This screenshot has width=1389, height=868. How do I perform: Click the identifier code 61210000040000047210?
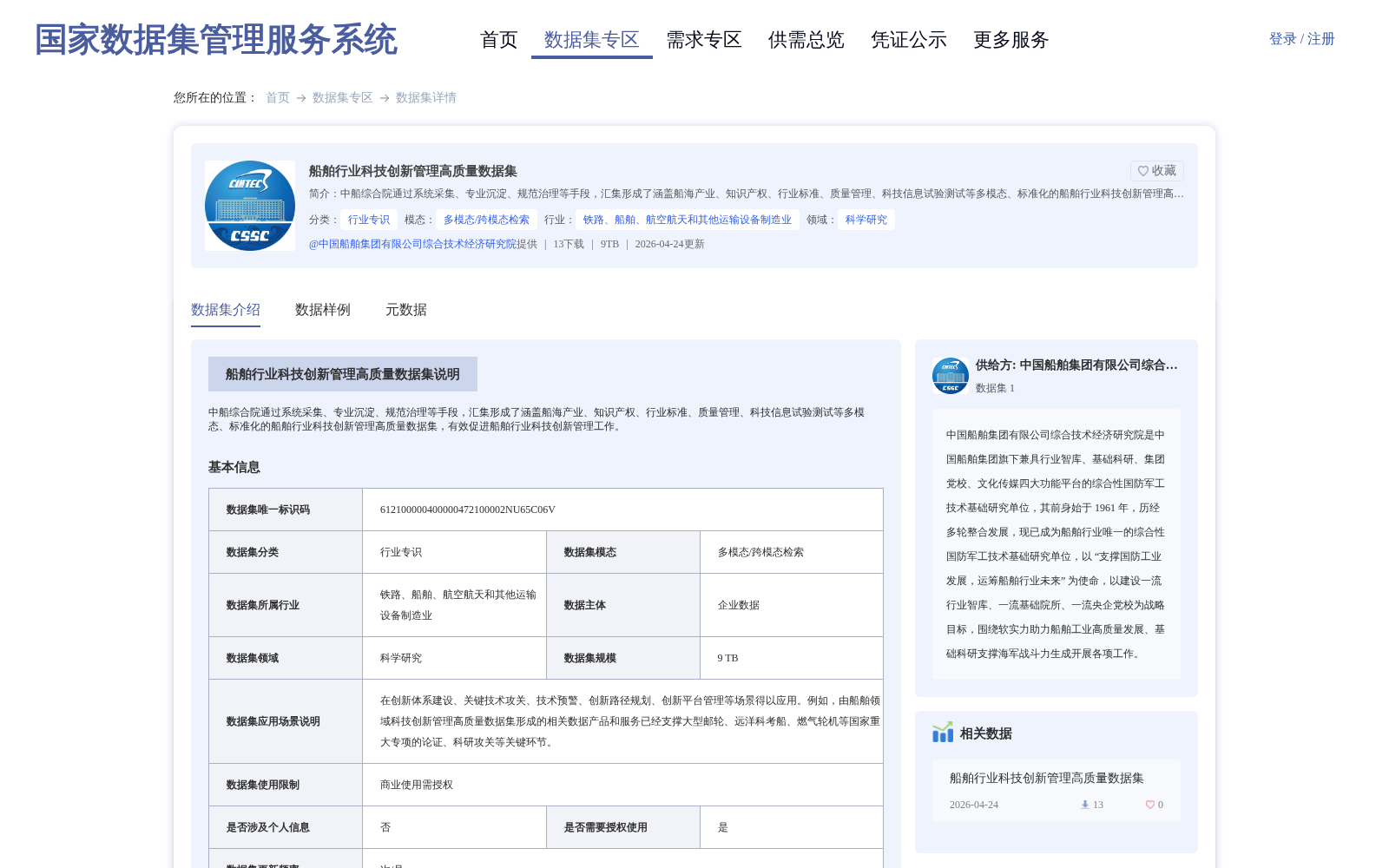click(468, 510)
